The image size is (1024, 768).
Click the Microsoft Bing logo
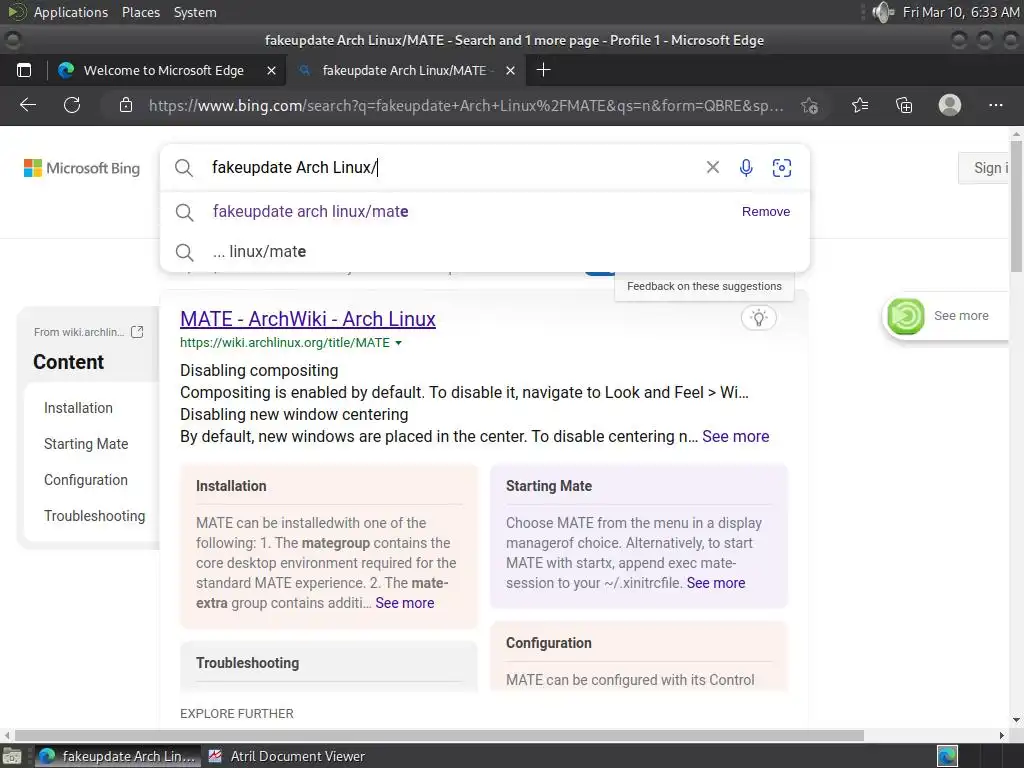point(82,168)
